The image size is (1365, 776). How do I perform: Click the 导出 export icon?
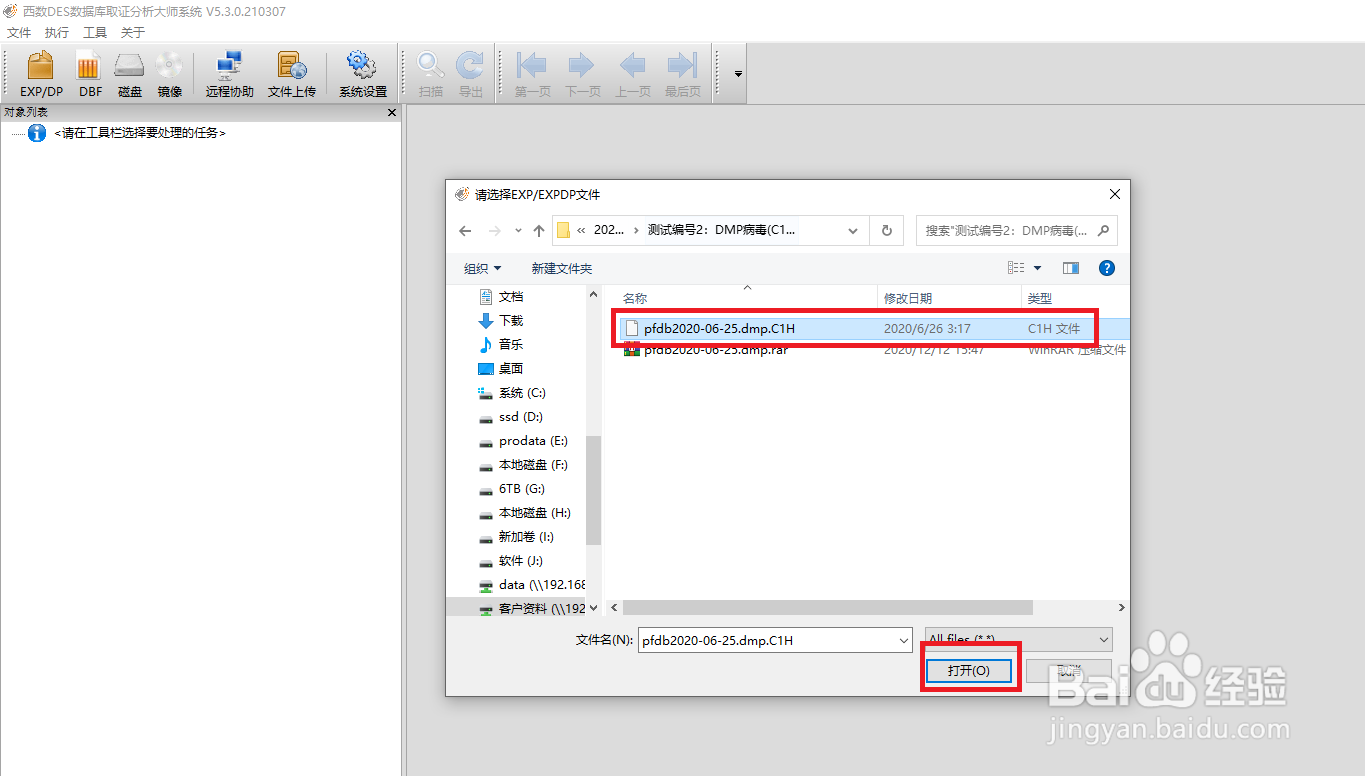point(470,75)
